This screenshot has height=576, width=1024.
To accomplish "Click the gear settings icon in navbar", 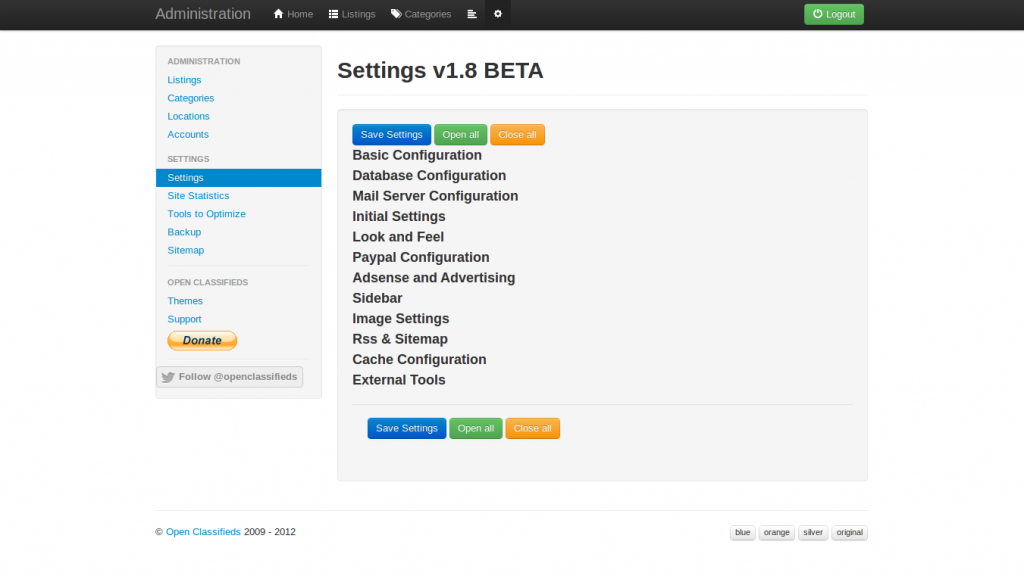I will click(x=498, y=14).
